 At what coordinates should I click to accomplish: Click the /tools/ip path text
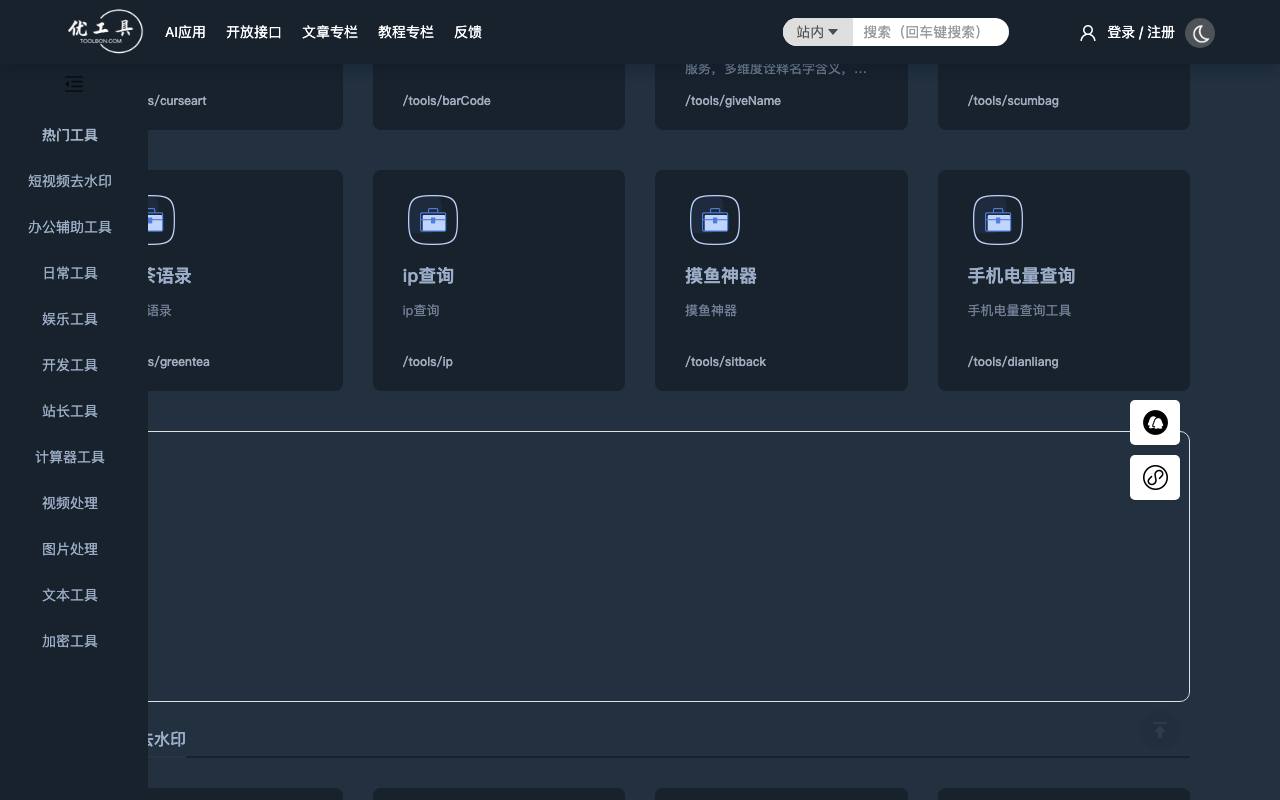click(428, 362)
